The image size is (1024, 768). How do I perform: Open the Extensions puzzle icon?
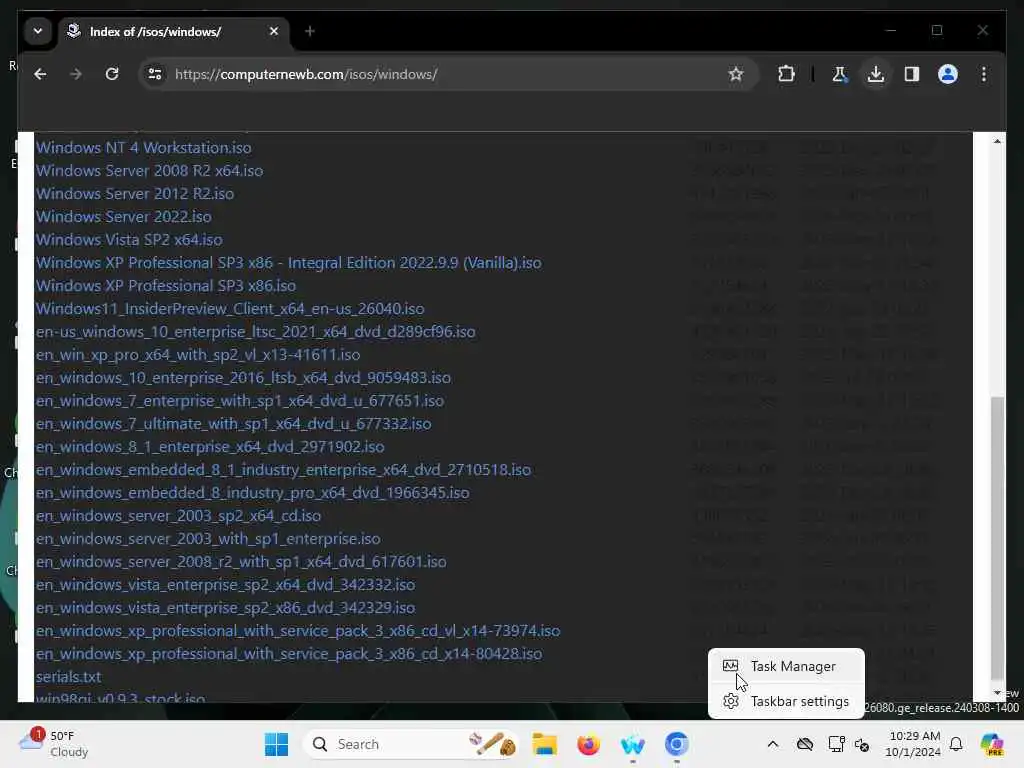tap(786, 74)
